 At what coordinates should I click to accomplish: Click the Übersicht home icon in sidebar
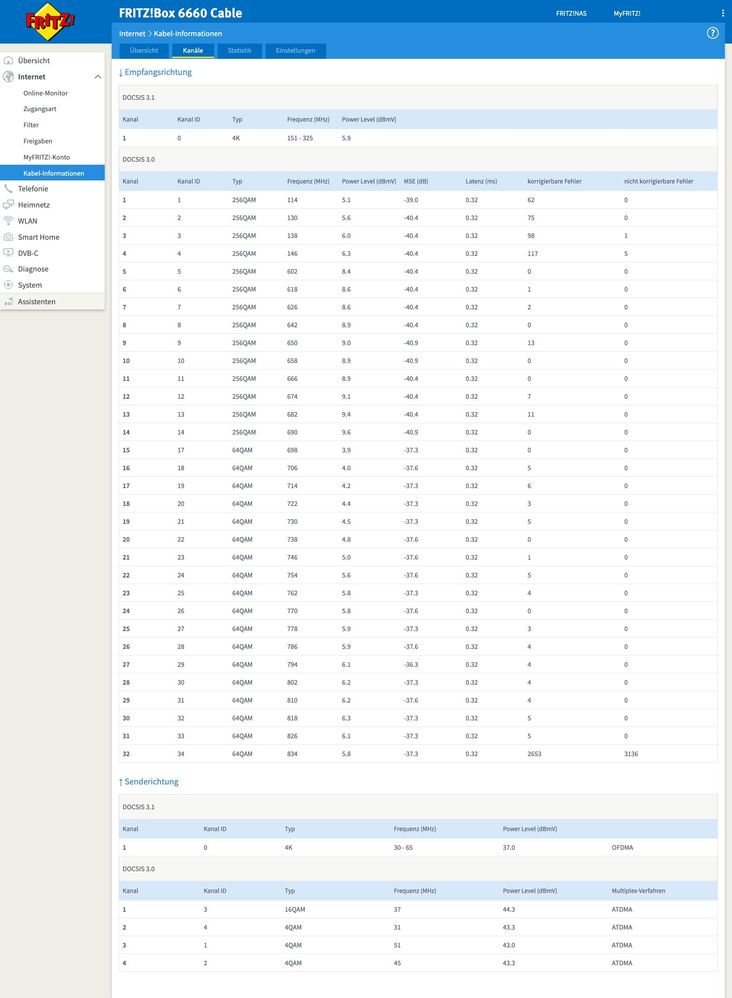(x=8, y=60)
